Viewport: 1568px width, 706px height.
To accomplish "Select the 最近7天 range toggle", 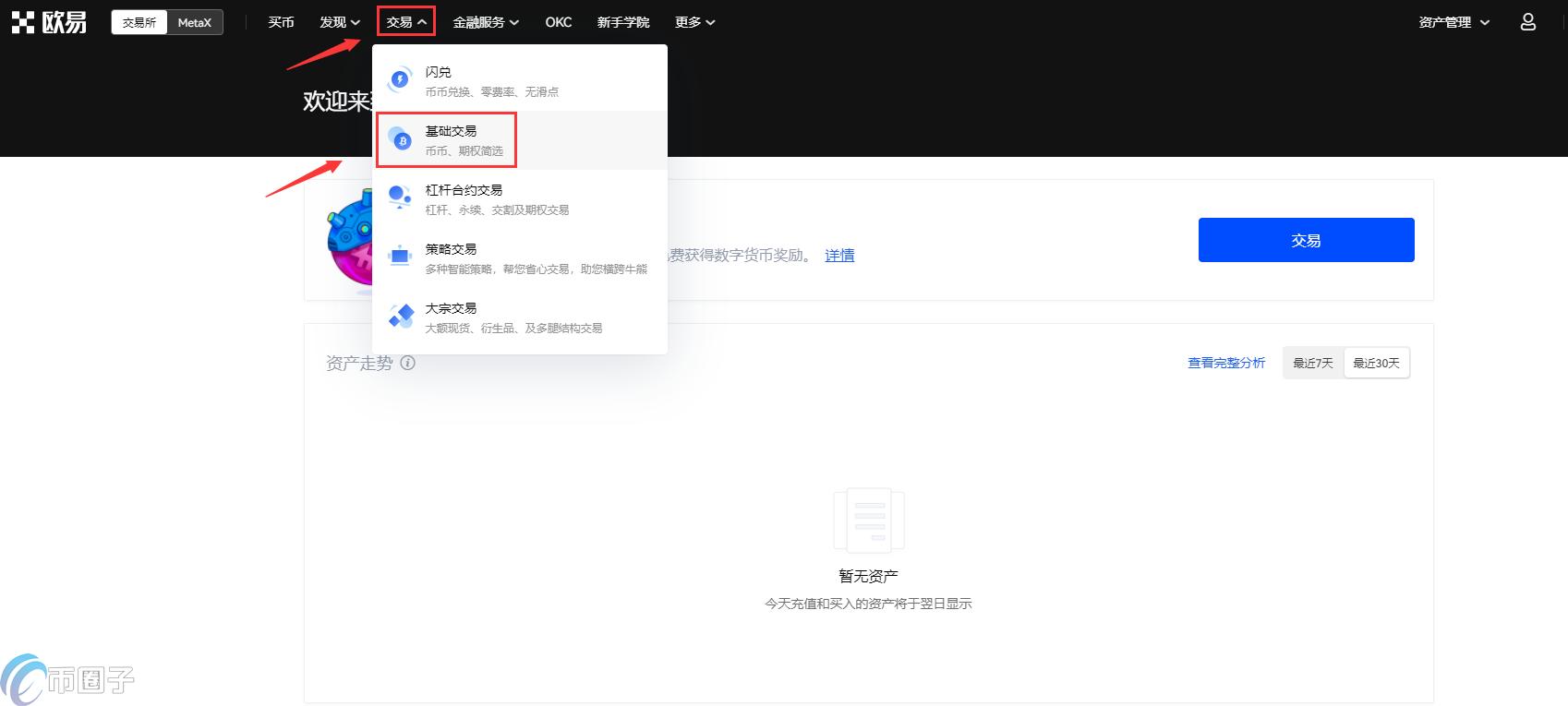I will tap(1313, 364).
